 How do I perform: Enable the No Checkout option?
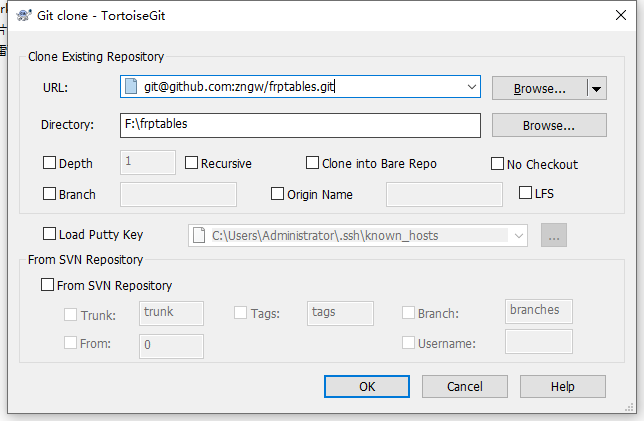(498, 164)
